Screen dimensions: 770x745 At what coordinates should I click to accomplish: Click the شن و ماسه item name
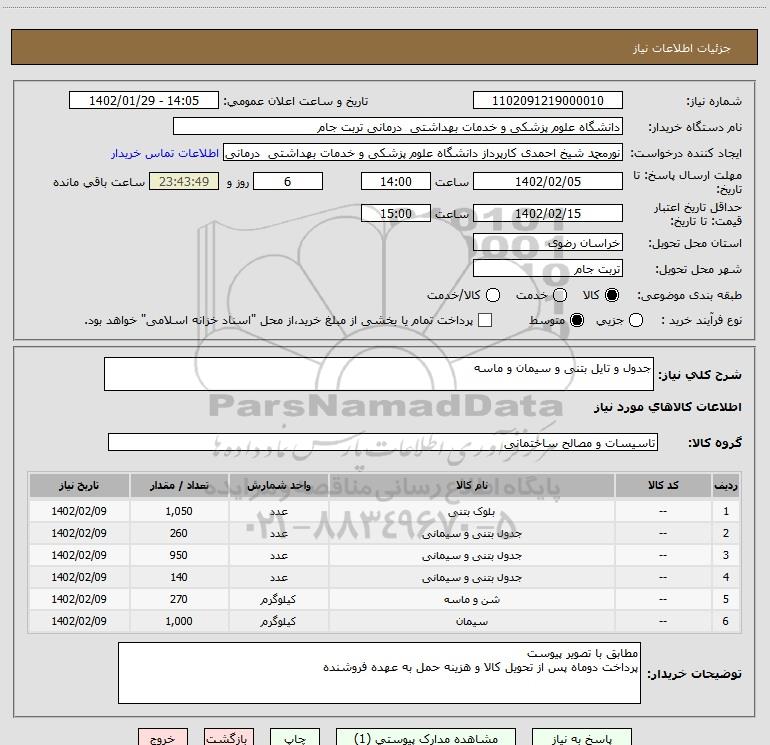coord(471,600)
